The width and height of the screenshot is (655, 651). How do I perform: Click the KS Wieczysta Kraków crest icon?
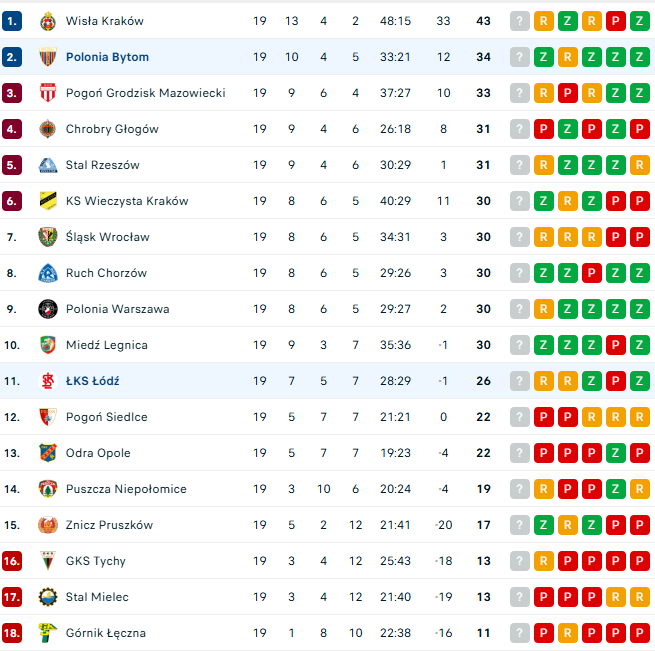[47, 201]
